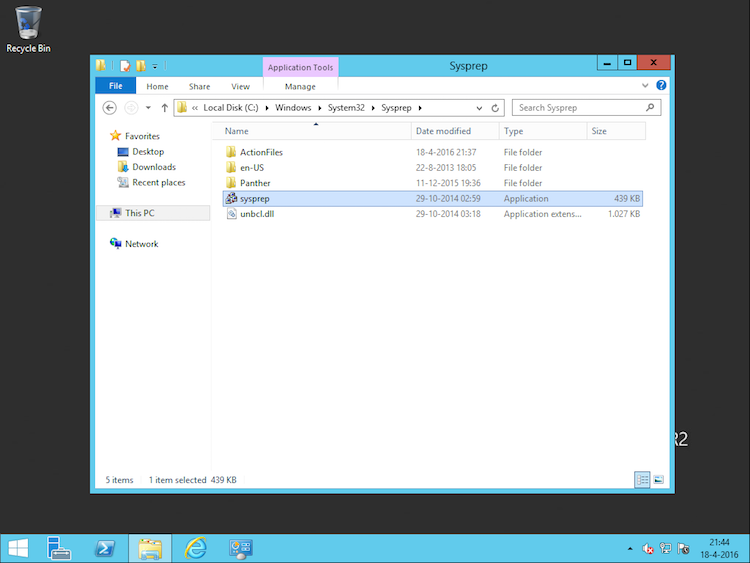
Task: Open the address bar history dropdown
Action: click(479, 108)
